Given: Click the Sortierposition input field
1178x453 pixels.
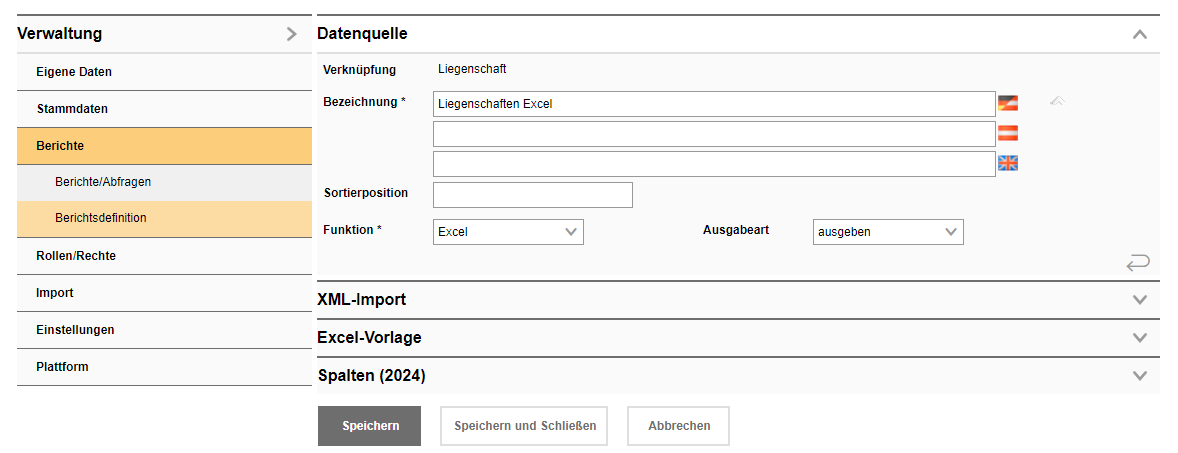Looking at the screenshot, I should (532, 195).
